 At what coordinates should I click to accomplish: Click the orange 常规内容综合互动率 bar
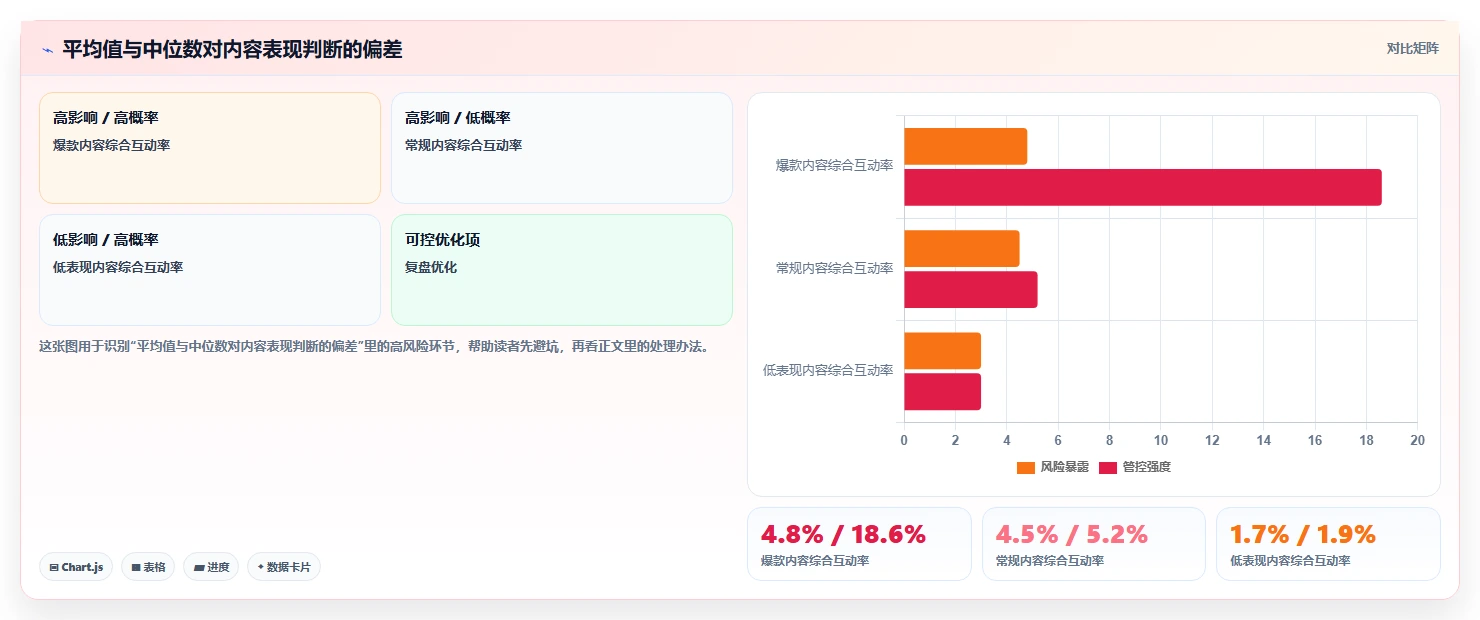point(962,249)
